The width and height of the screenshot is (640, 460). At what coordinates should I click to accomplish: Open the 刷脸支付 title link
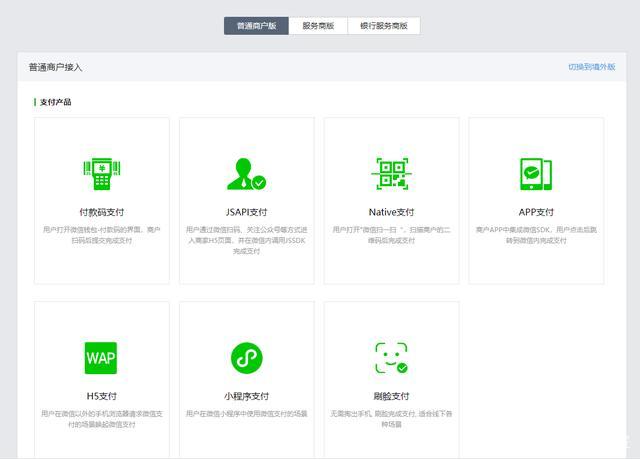click(391, 396)
